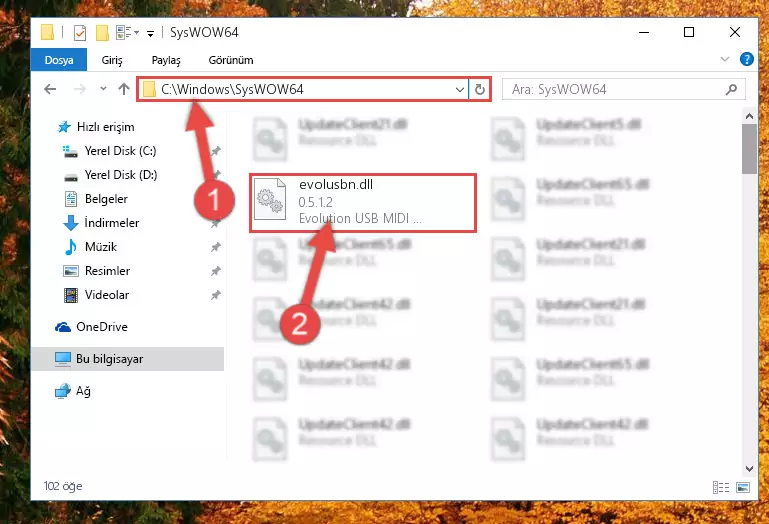769x524 pixels.
Task: Select OneDrive in the navigation pane
Action: [x=91, y=327]
